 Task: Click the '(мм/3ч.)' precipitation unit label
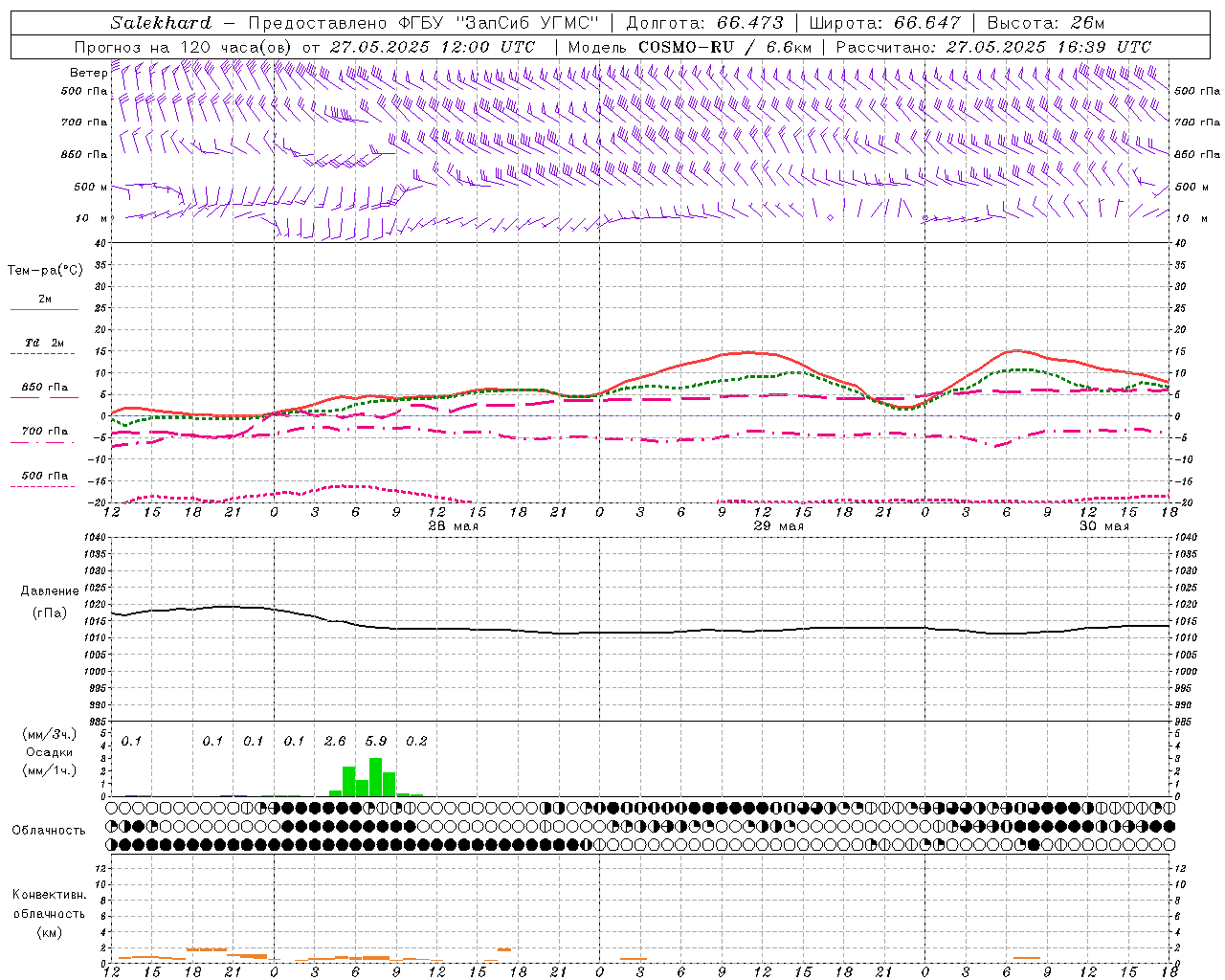click(50, 734)
